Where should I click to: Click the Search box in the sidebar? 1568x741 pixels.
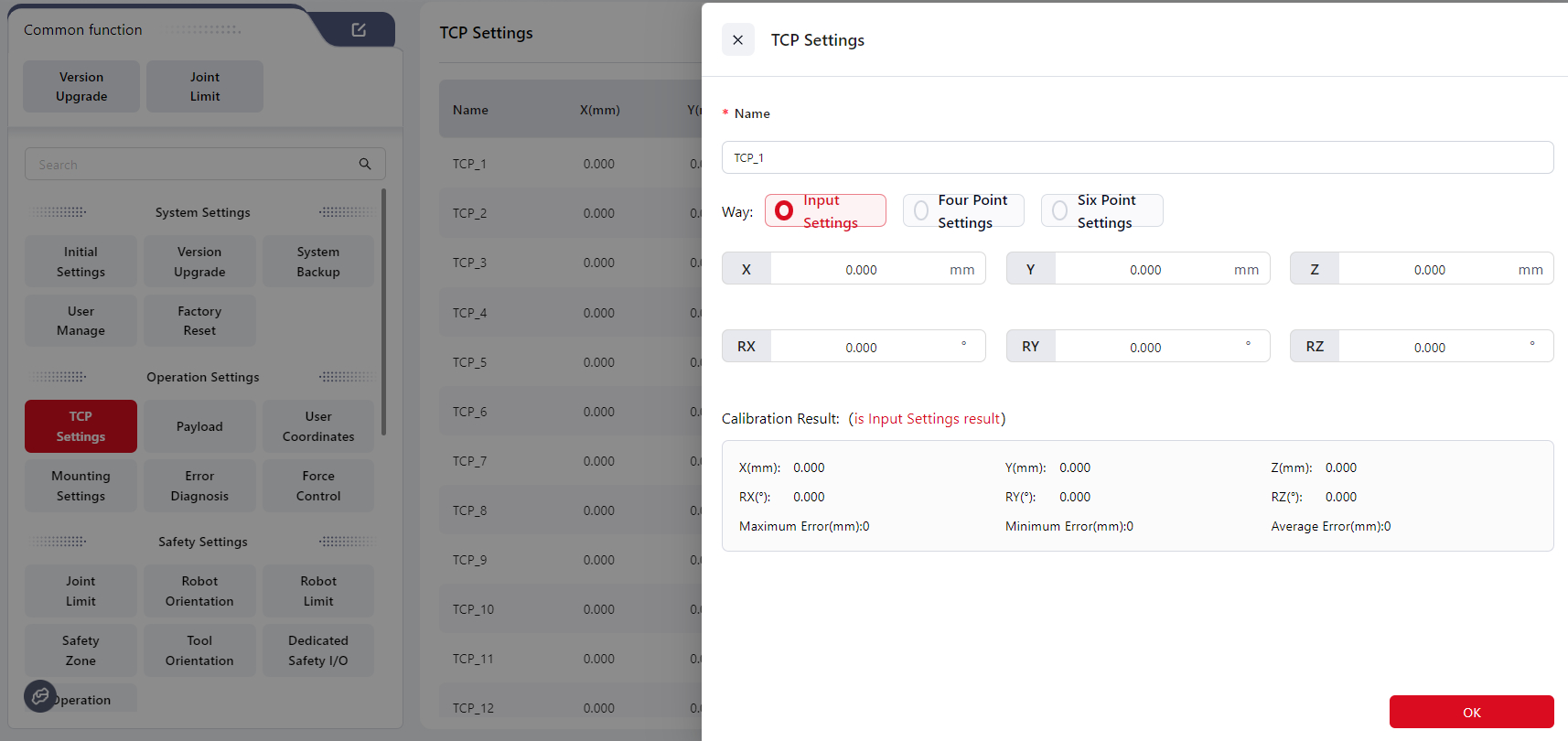192,165
